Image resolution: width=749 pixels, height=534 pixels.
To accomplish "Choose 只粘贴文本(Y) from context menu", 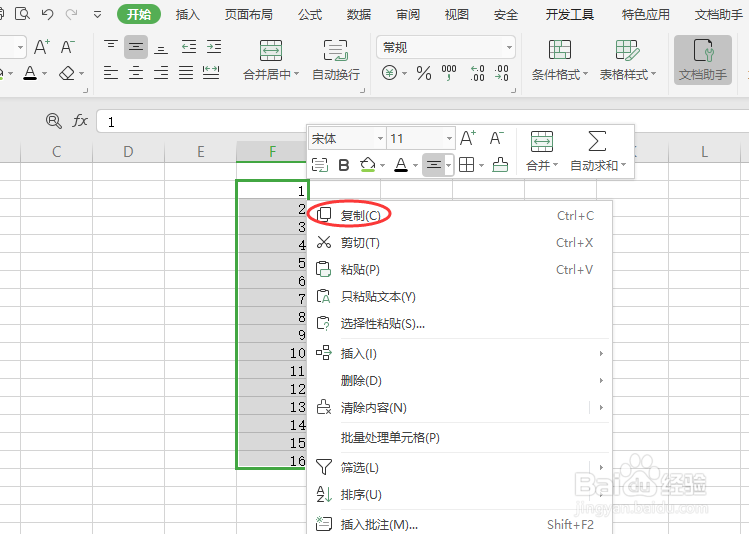I will [460, 297].
